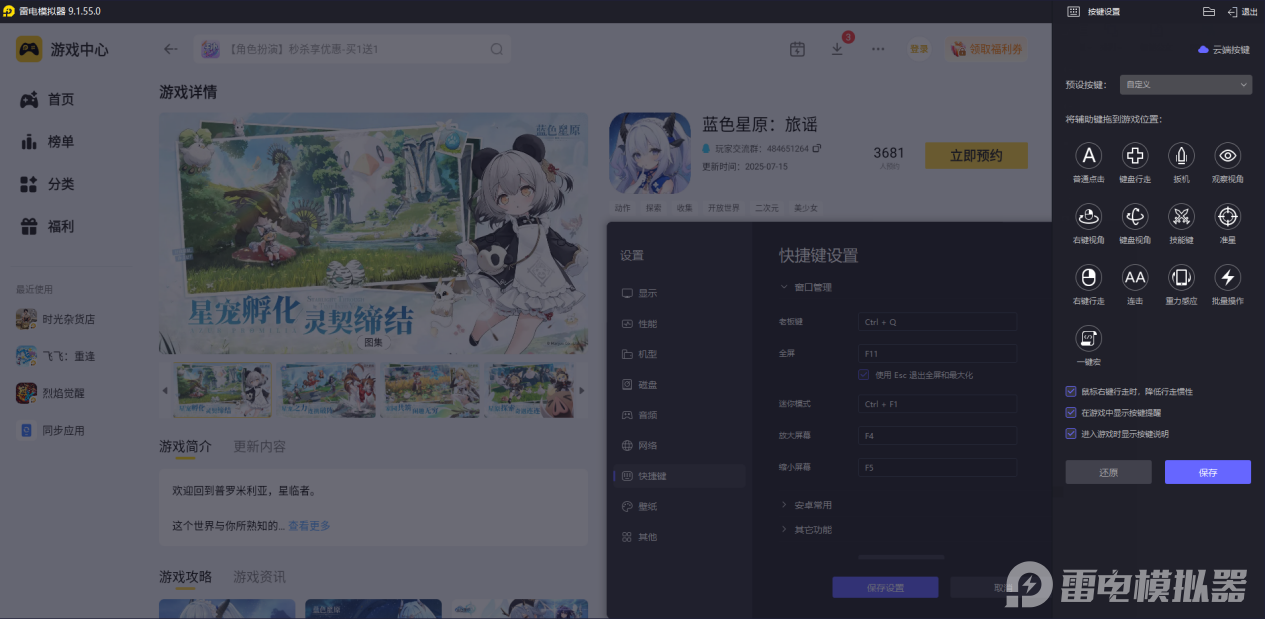Enable 使用 Esc 退出全屏和最大化 checkbox
The width and height of the screenshot is (1265, 619).
[x=862, y=374]
